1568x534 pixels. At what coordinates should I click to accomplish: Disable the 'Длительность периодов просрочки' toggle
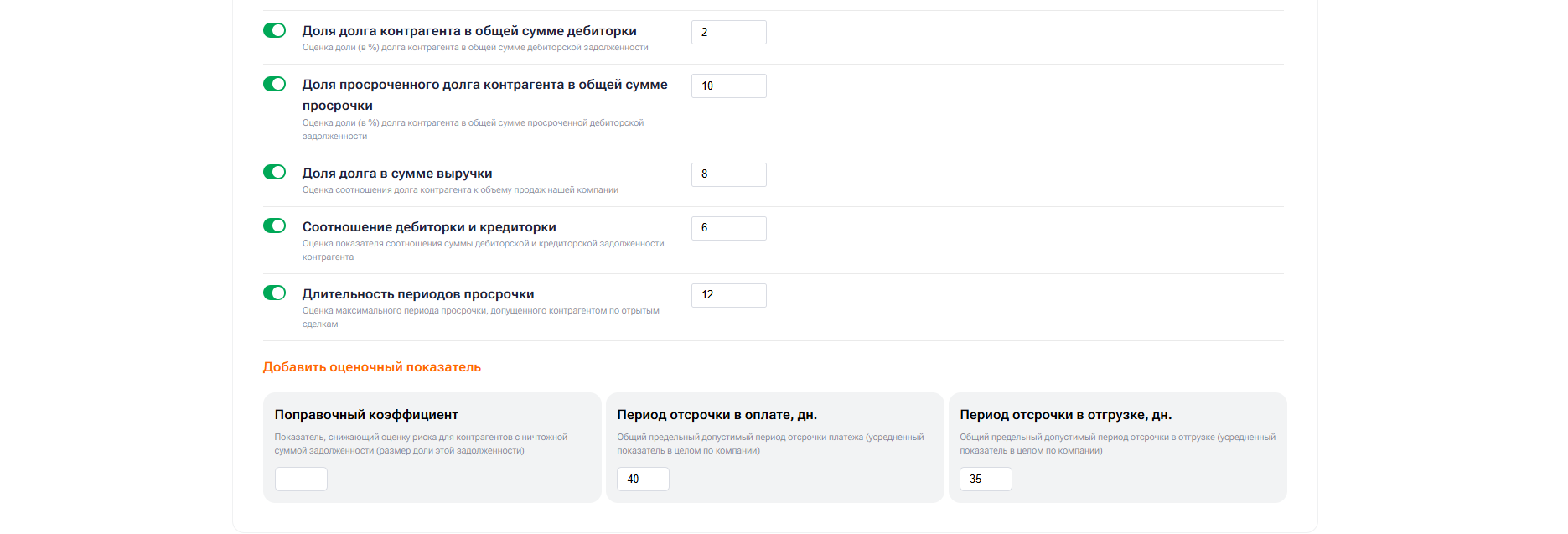pyautogui.click(x=274, y=293)
